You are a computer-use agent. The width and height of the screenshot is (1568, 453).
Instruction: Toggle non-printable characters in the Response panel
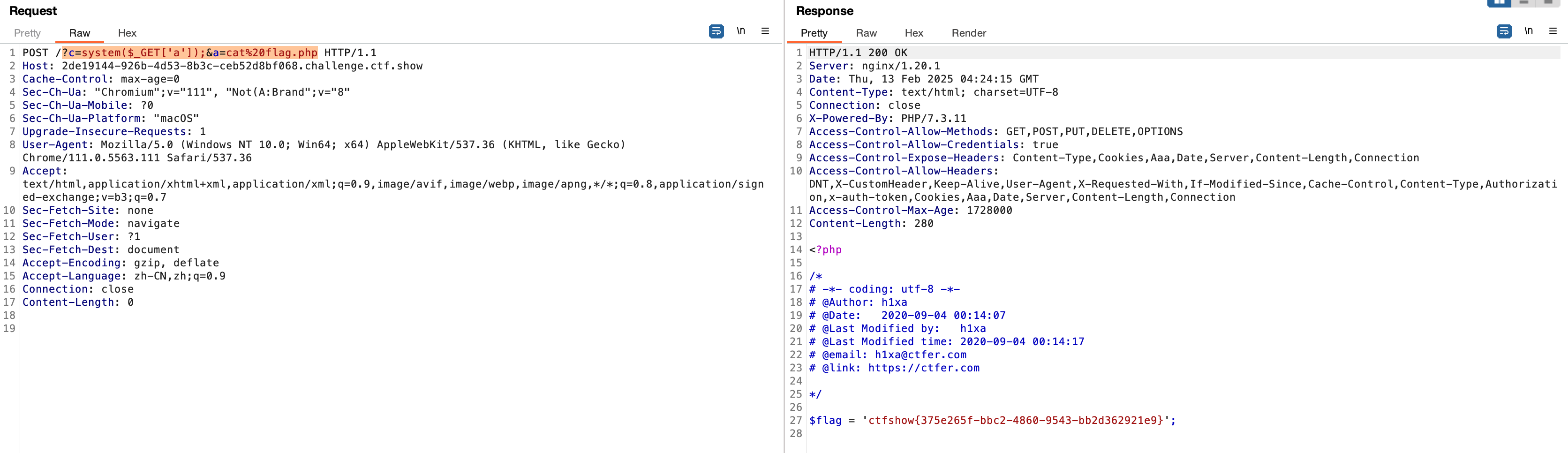click(x=1529, y=31)
